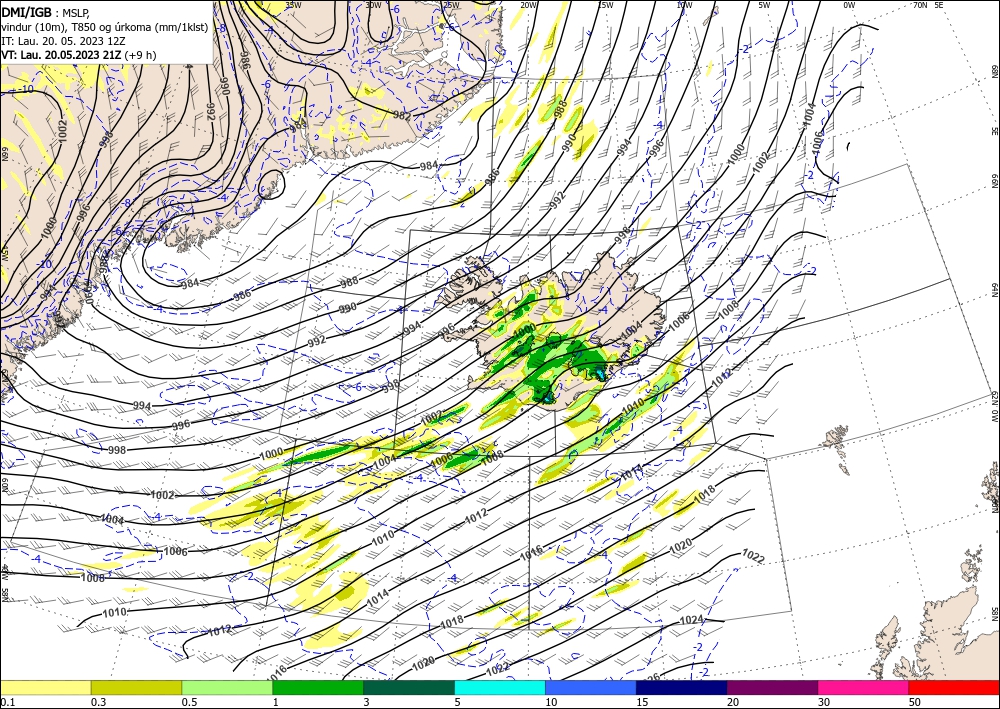The image size is (1000, 709).
Task: Click the legend value '0.1'
Action: click(x=6, y=702)
